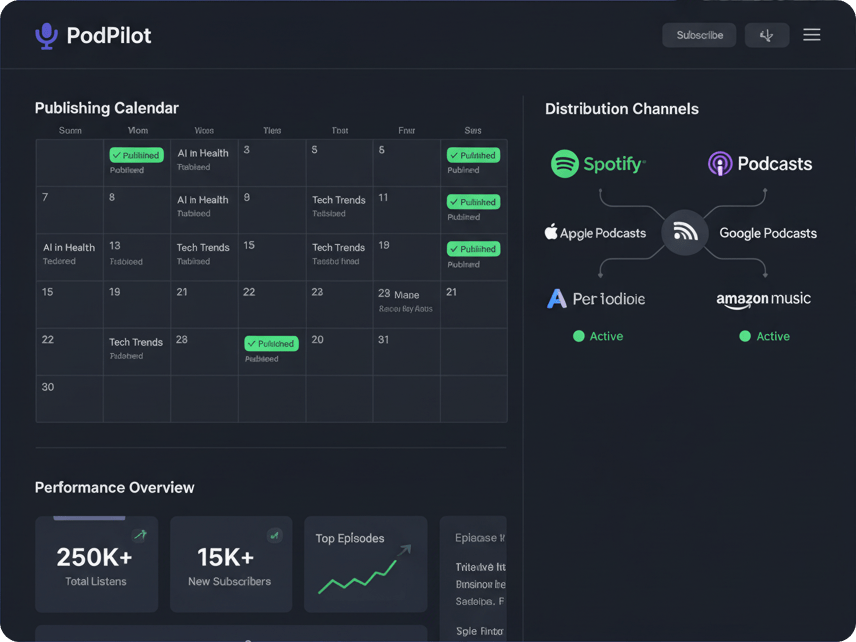Expand the Total Listens card arrow

click(x=140, y=536)
